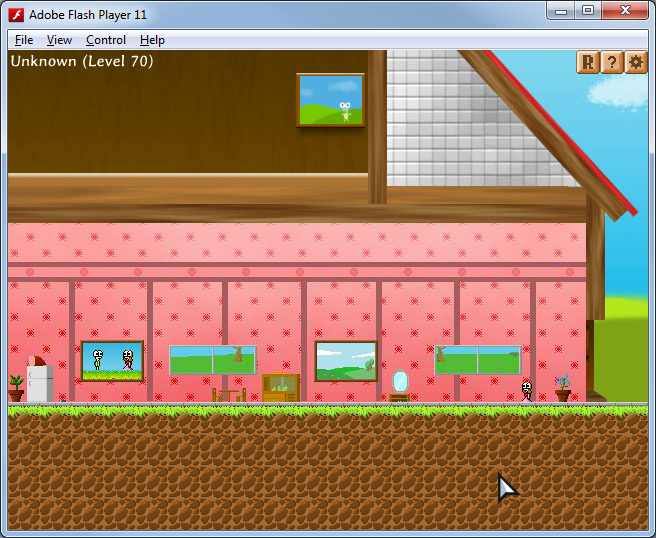This screenshot has width=662, height=538.
Task: Open the View menu
Action: click(59, 40)
